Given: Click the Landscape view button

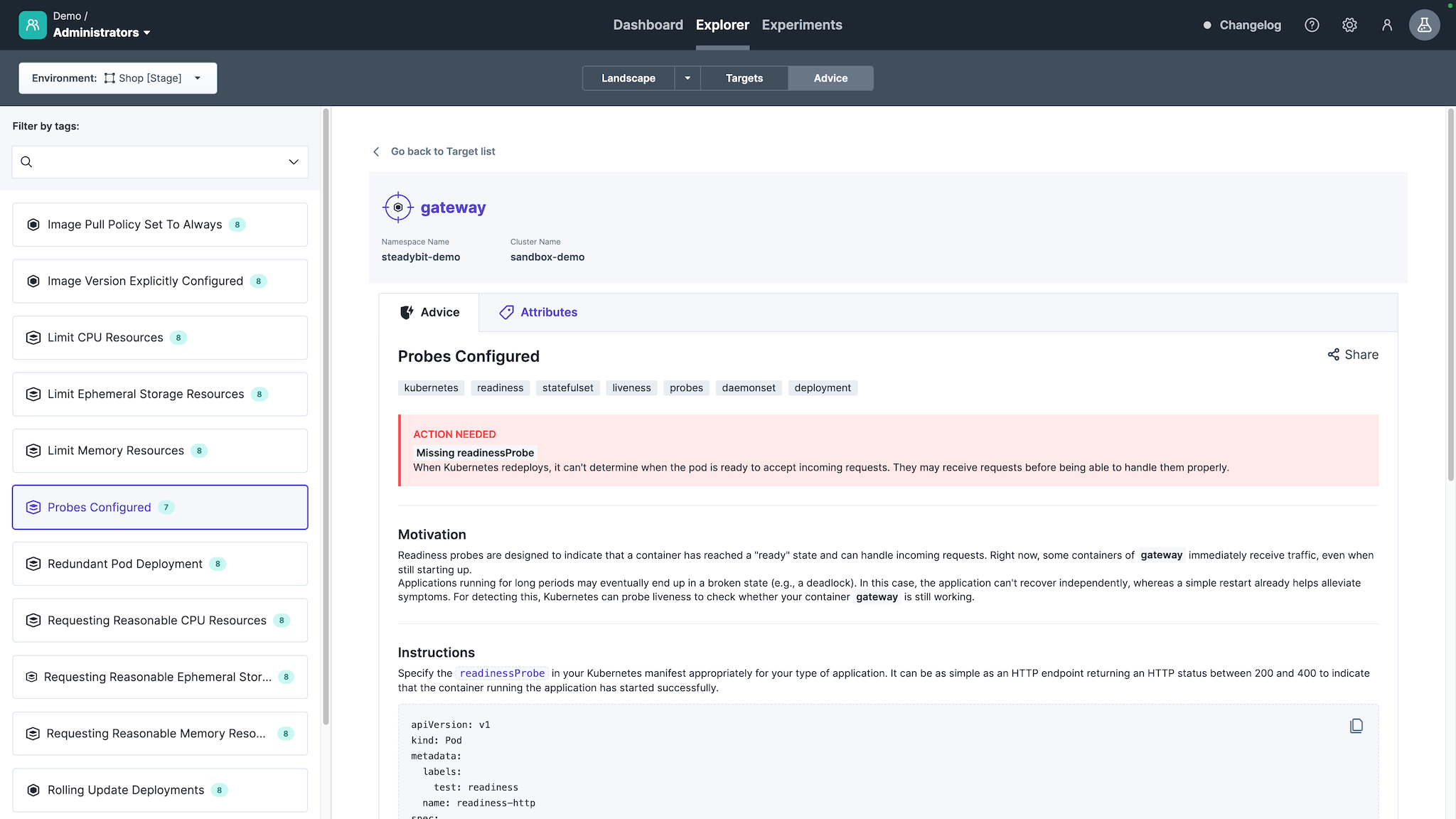Looking at the screenshot, I should click(628, 78).
